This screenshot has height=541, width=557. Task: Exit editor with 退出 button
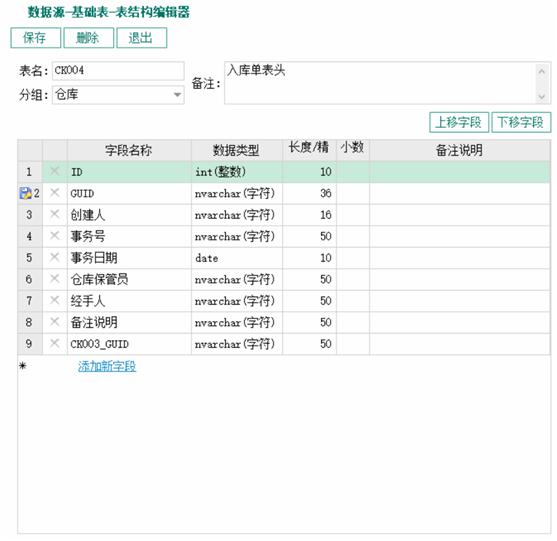pyautogui.click(x=141, y=38)
